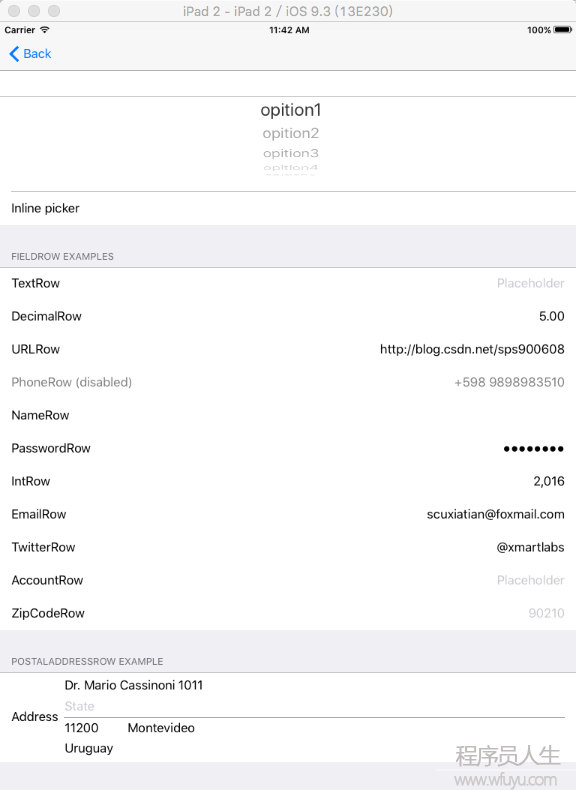The image size is (576, 790).
Task: Click the zoom window button
Action: tap(54, 11)
